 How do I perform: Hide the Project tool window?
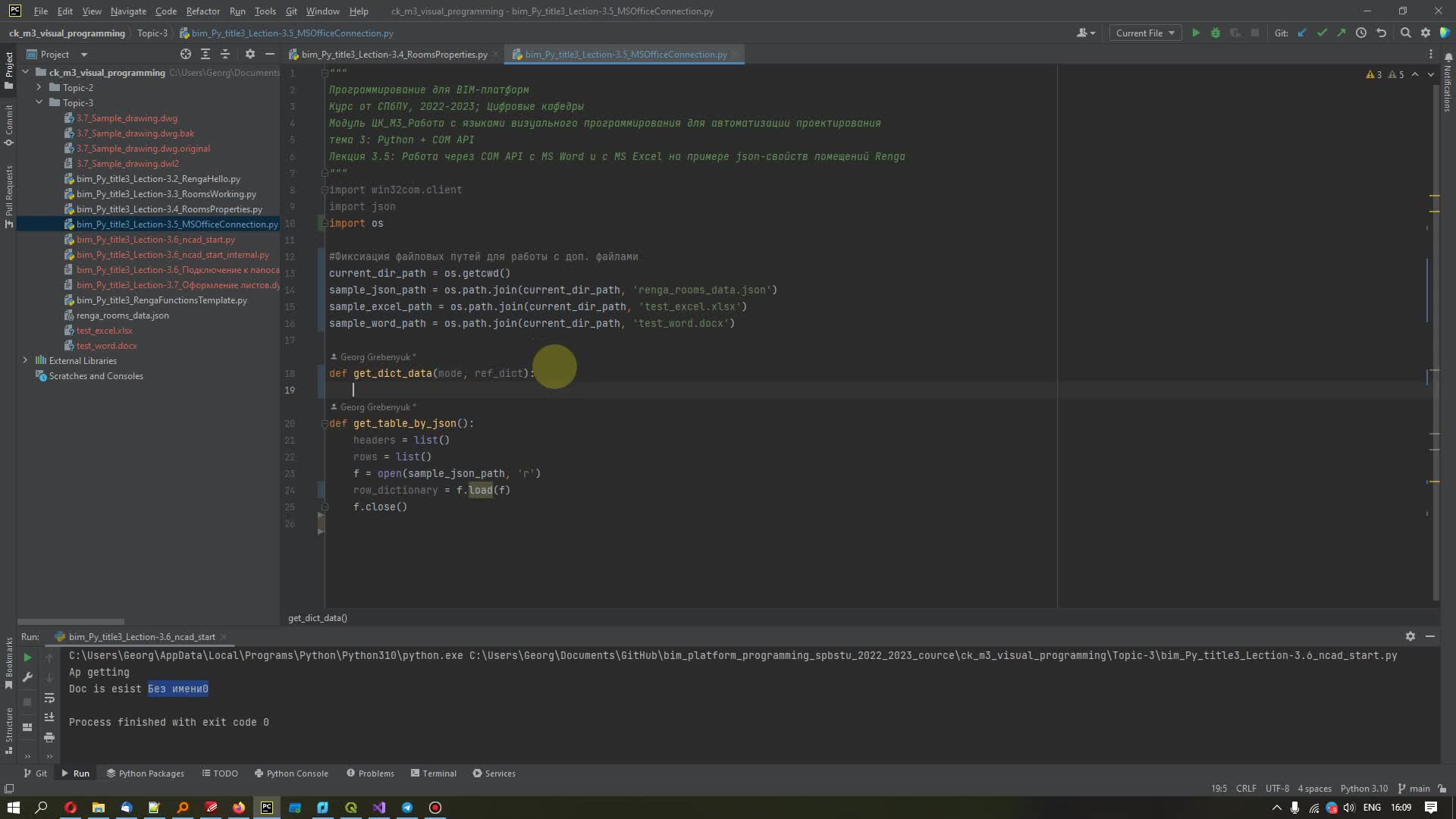coord(269,54)
